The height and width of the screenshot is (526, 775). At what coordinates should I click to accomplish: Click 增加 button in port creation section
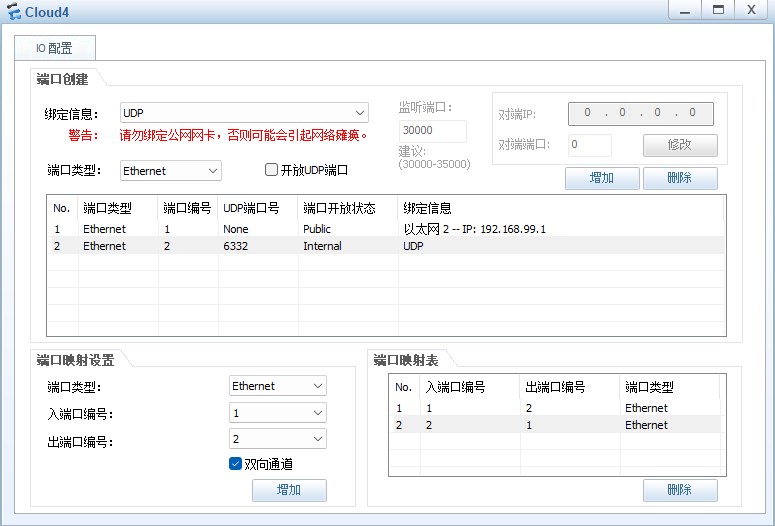pyautogui.click(x=602, y=178)
